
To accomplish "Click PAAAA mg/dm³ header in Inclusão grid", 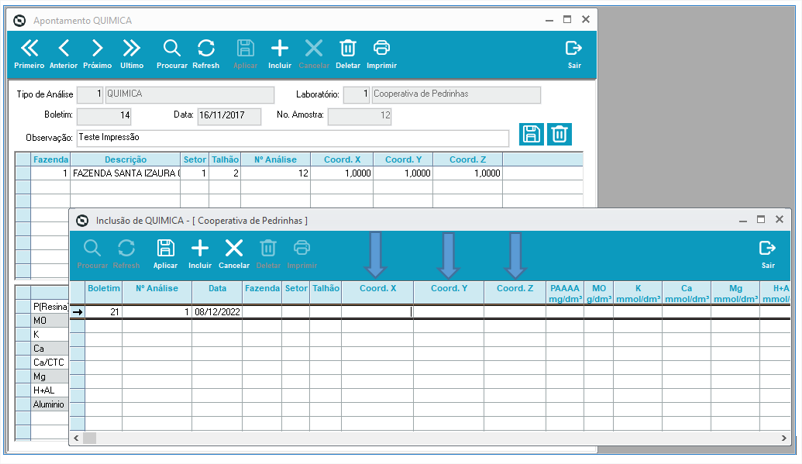I will point(565,293).
